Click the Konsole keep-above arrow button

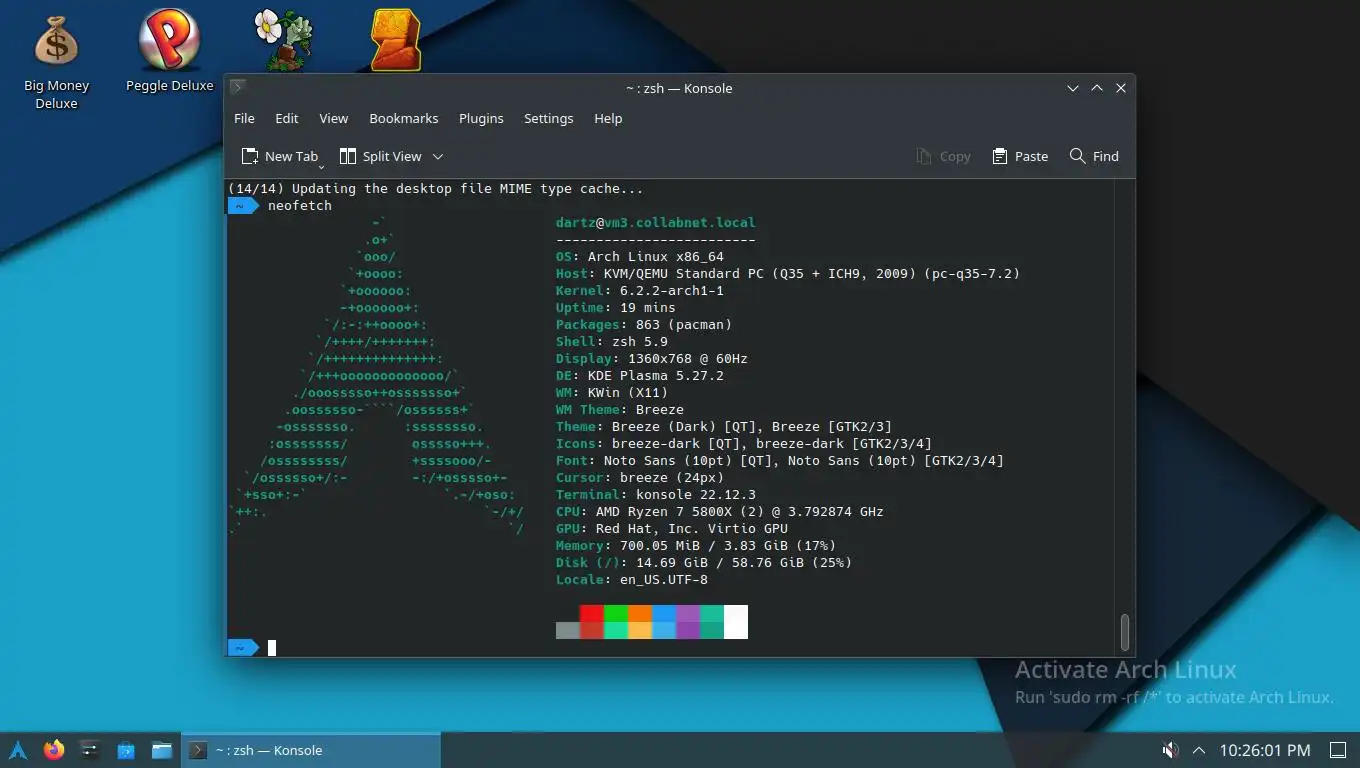[x=1097, y=88]
